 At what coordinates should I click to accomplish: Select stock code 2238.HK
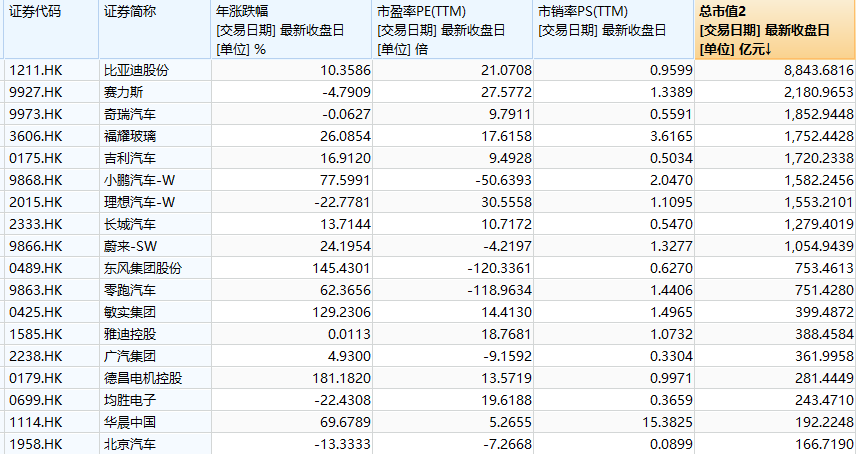(x=36, y=356)
